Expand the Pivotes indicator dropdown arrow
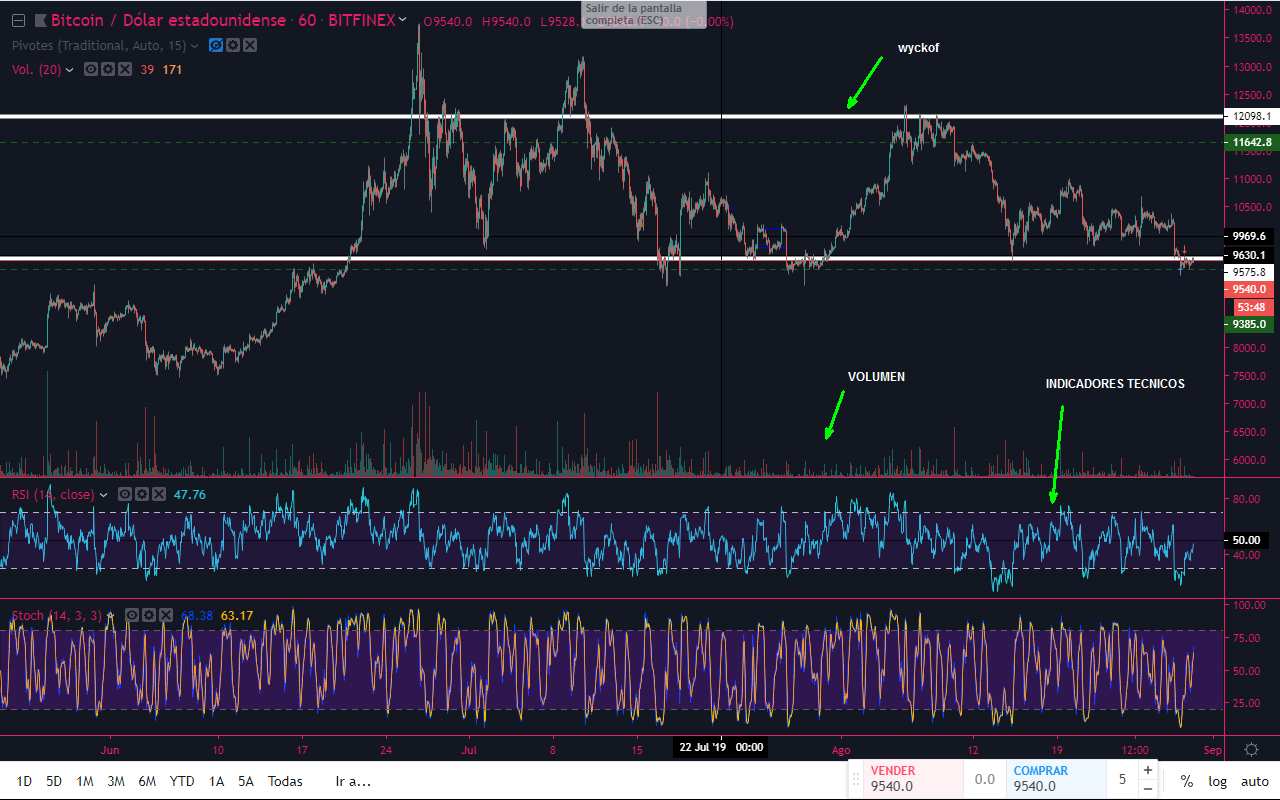Screen dimensions: 1280x800 (195, 45)
